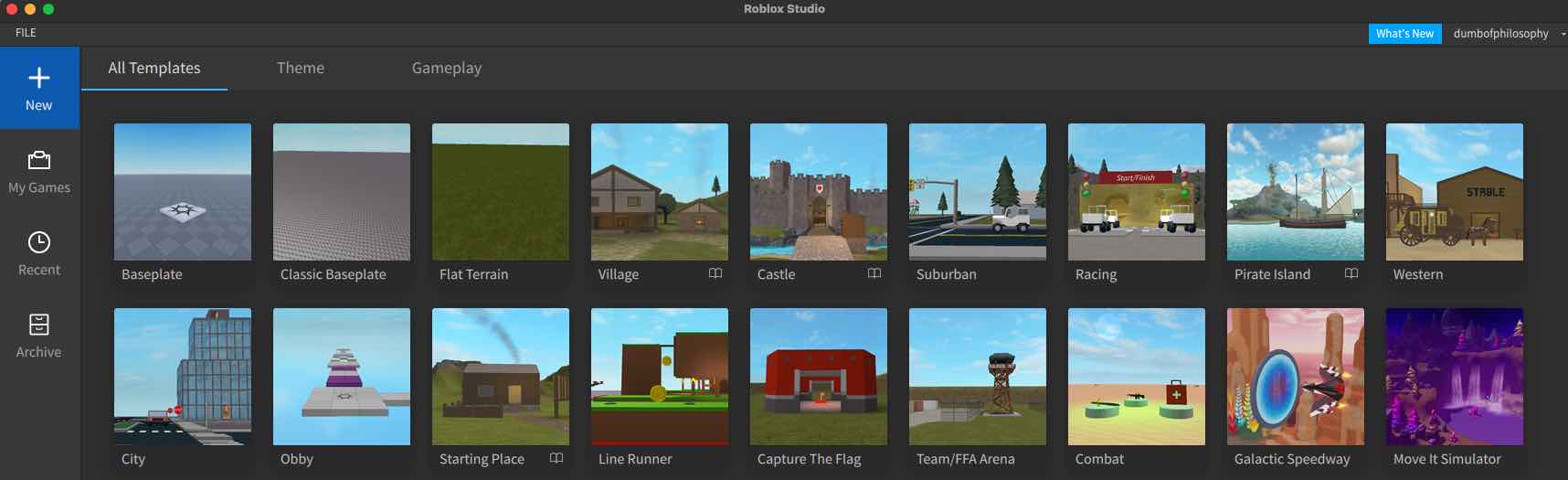The width and height of the screenshot is (1568, 480).
Task: Select the Village template thumbnail
Action: 660,192
